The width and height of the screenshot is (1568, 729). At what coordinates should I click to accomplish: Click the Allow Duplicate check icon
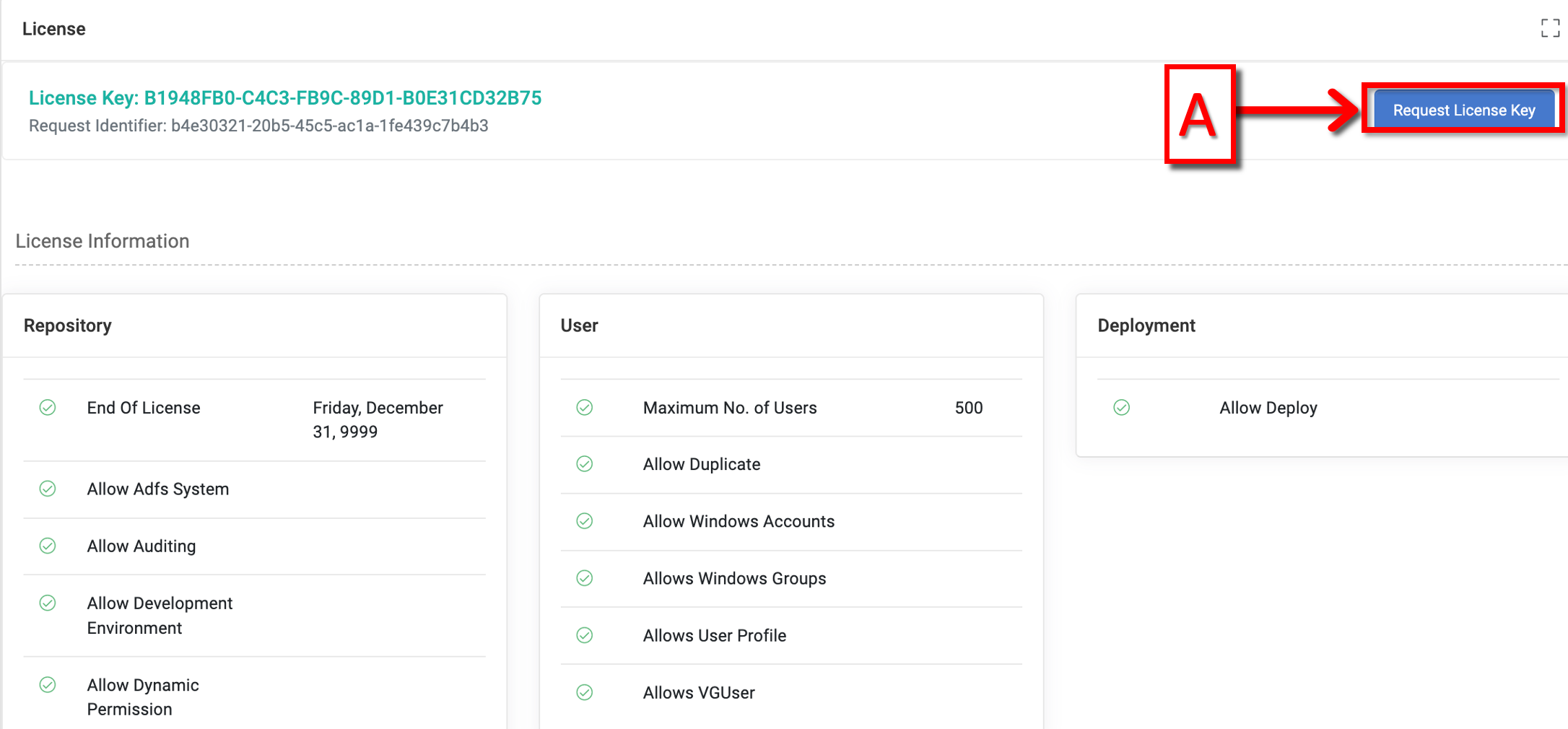pyautogui.click(x=585, y=464)
